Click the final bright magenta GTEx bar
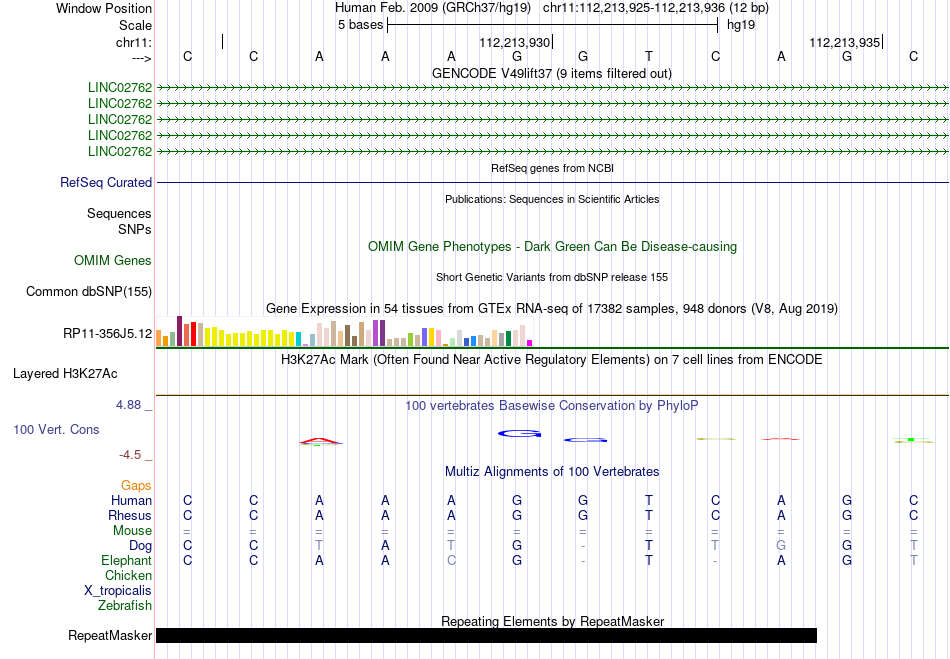This screenshot has width=950, height=659. pyautogui.click(x=530, y=343)
